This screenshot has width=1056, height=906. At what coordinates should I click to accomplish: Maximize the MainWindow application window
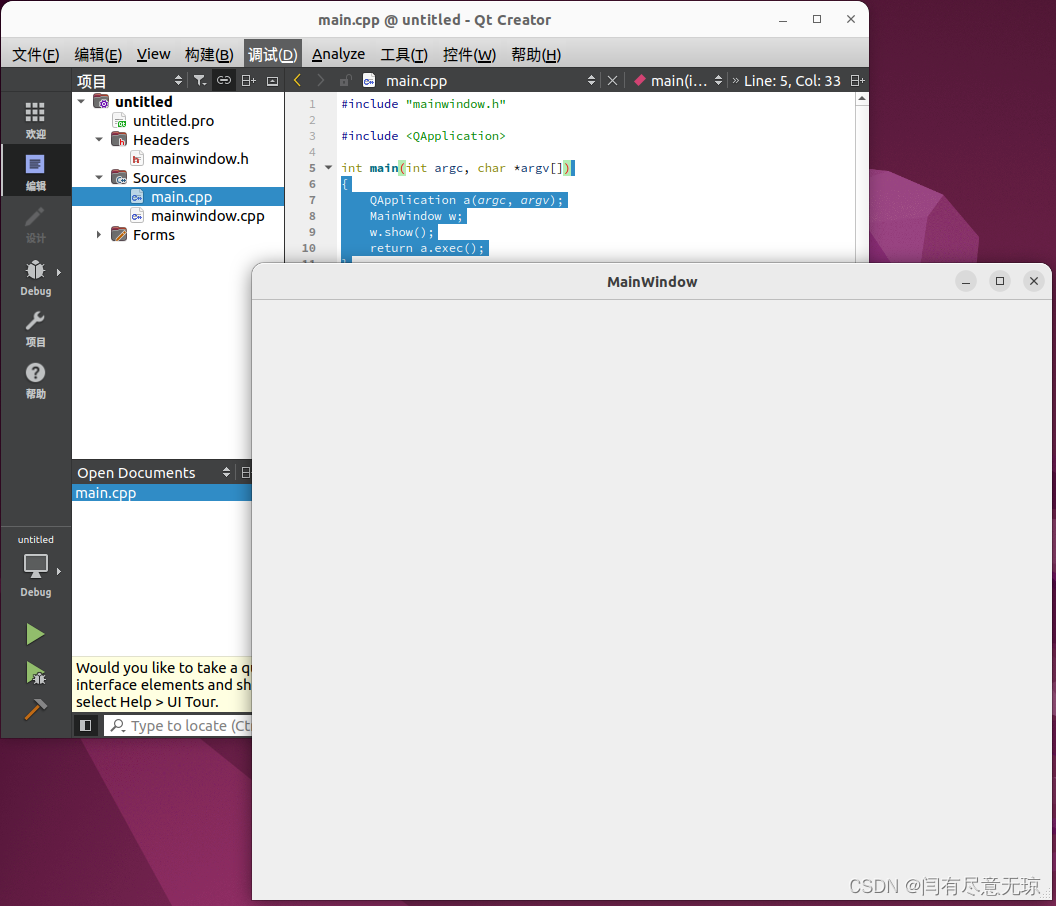1000,281
